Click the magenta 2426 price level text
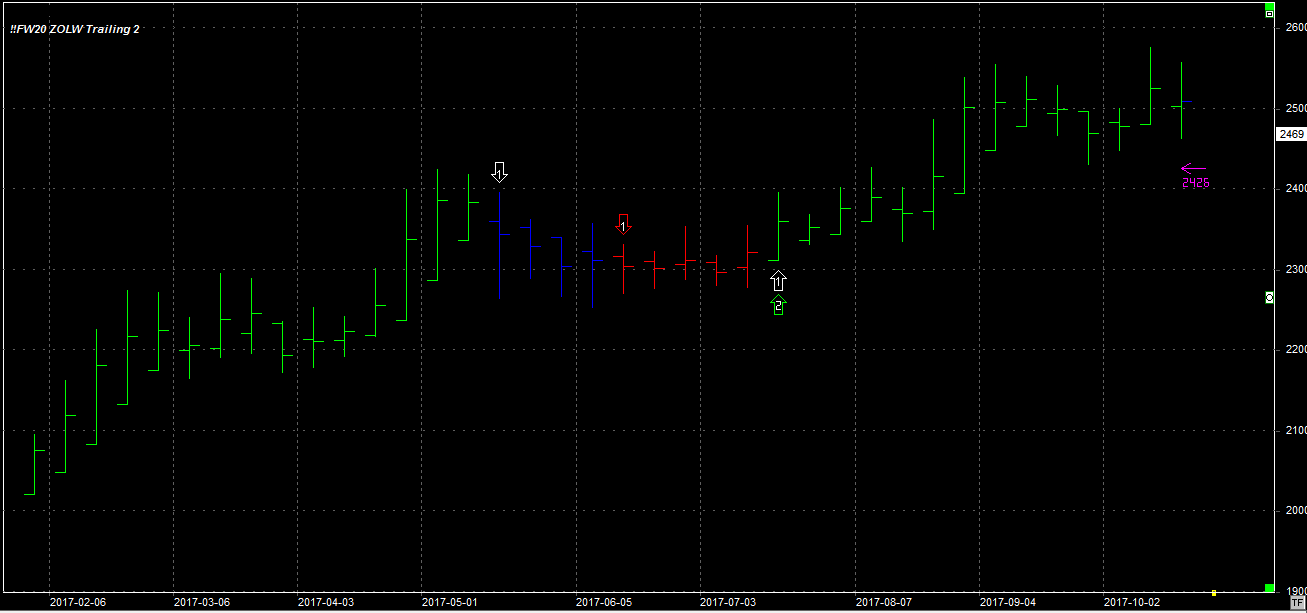This screenshot has height=613, width=1307. [x=1195, y=183]
